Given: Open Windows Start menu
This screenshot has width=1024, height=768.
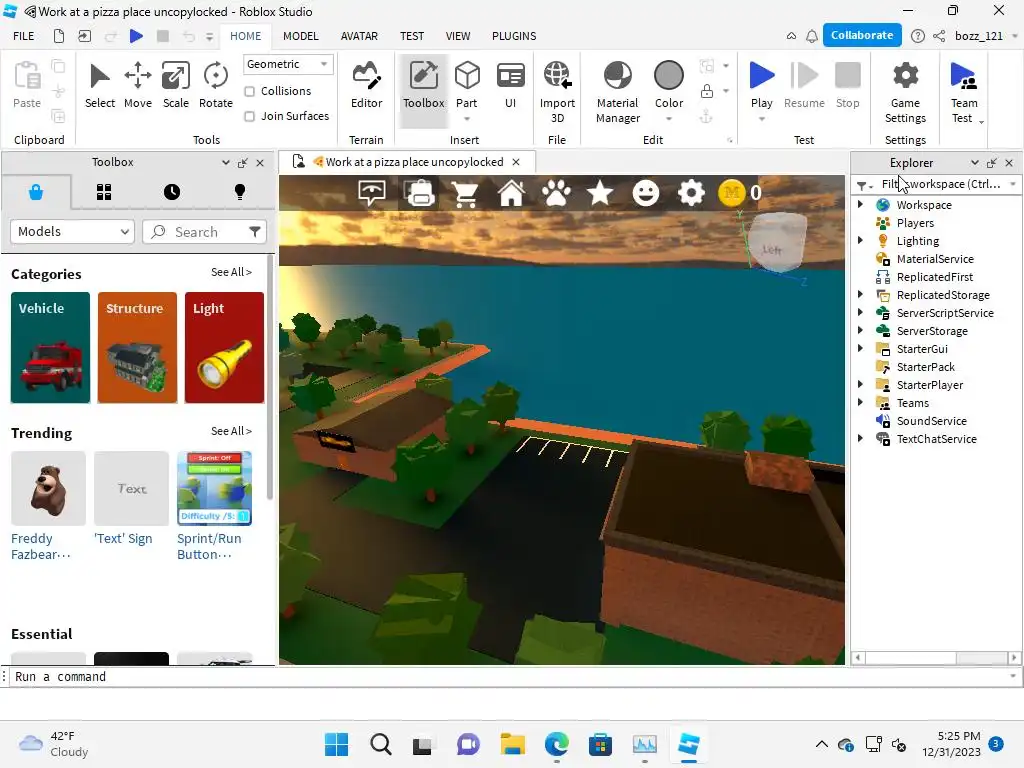Looking at the screenshot, I should 336,744.
